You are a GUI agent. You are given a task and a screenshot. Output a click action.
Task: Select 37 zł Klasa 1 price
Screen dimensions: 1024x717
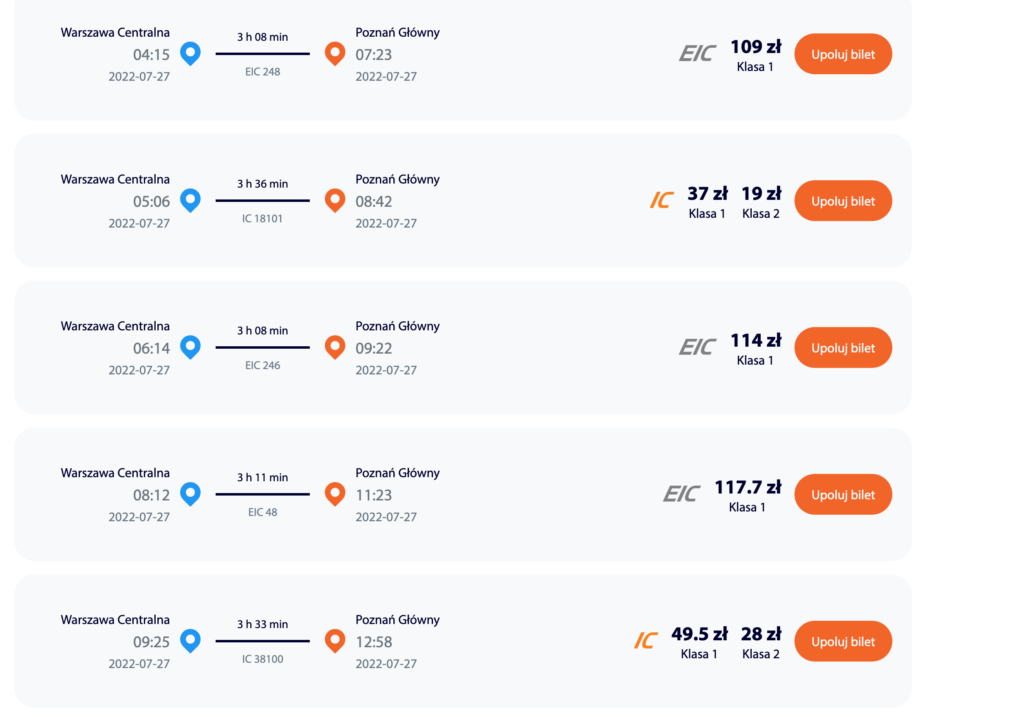pyautogui.click(x=707, y=201)
